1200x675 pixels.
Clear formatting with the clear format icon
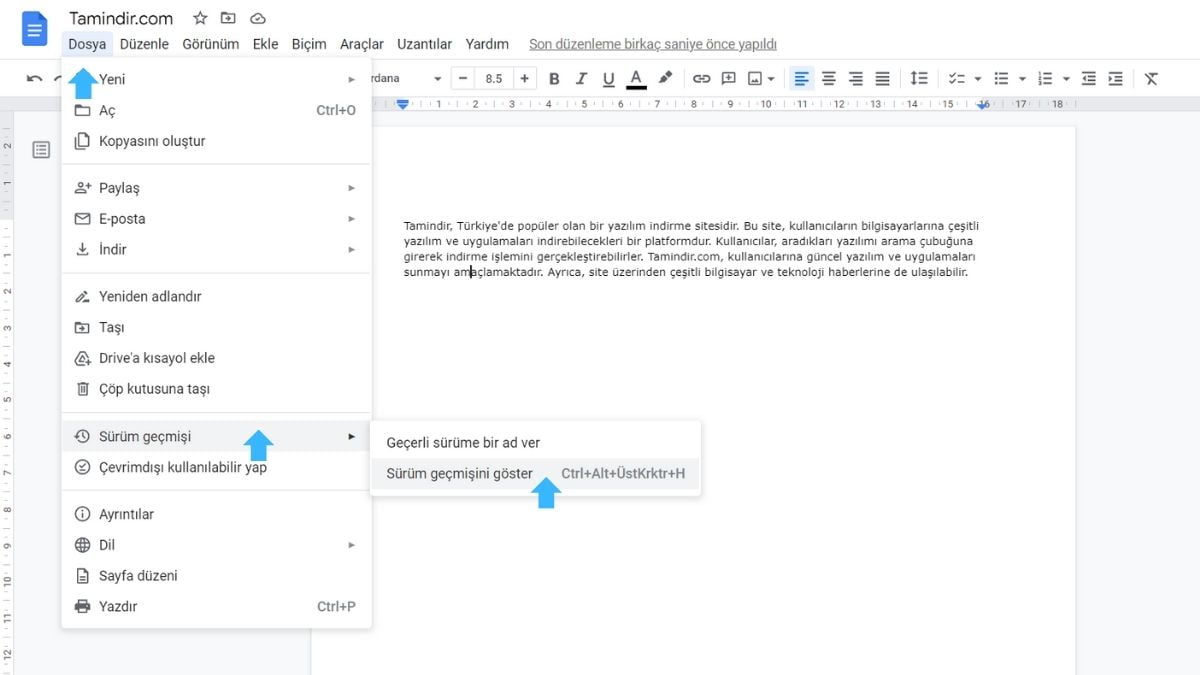point(1150,78)
